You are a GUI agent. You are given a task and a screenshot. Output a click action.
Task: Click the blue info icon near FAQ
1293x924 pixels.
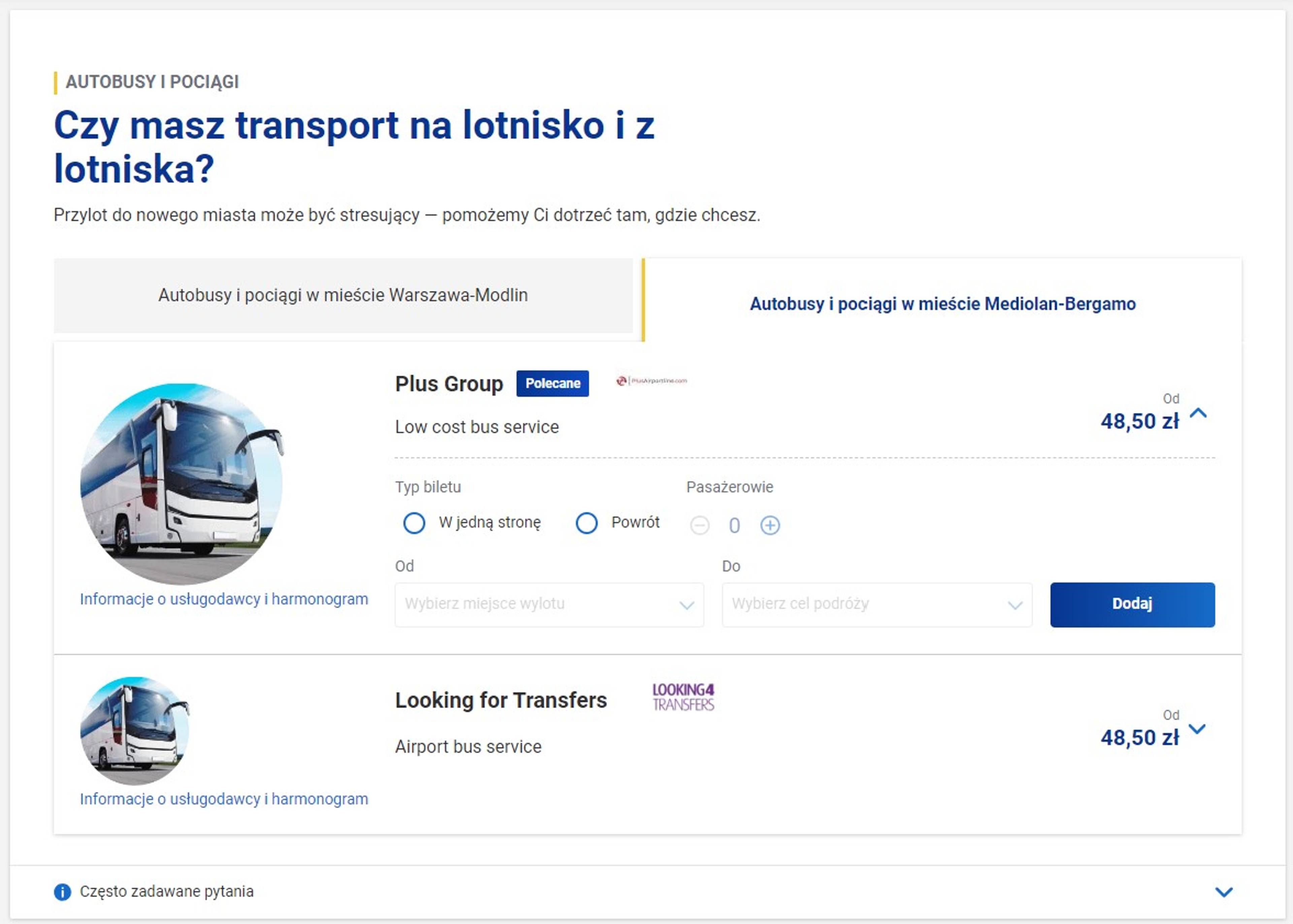[63, 892]
